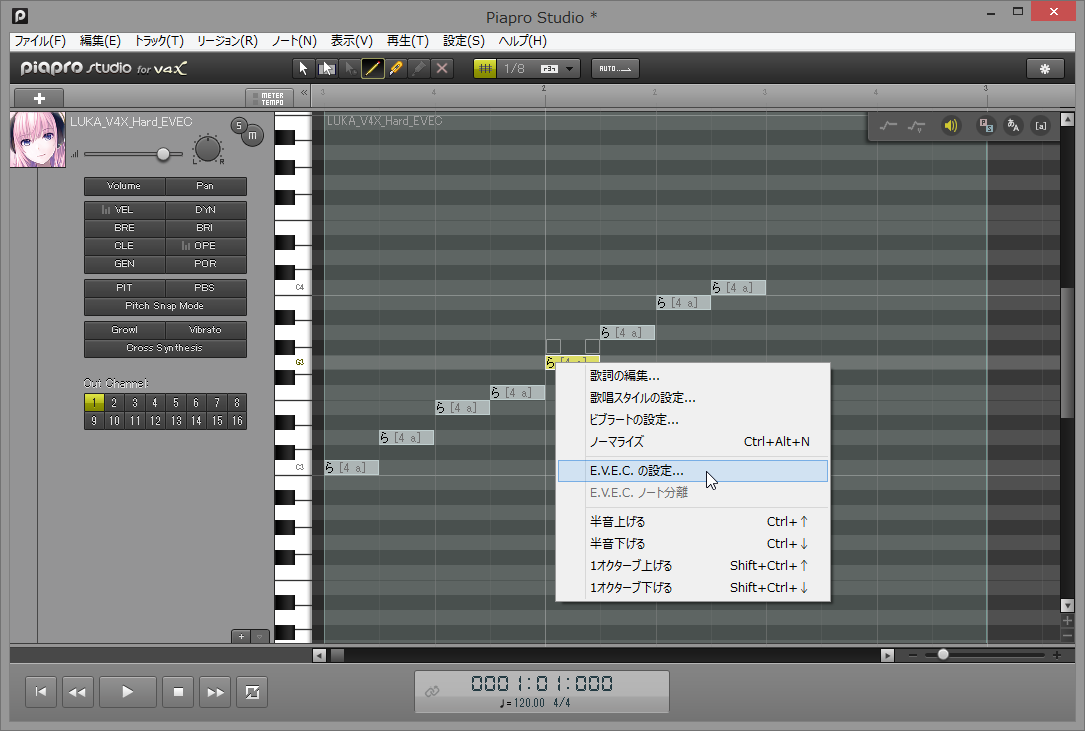Select the region selection tool

[x=326, y=69]
